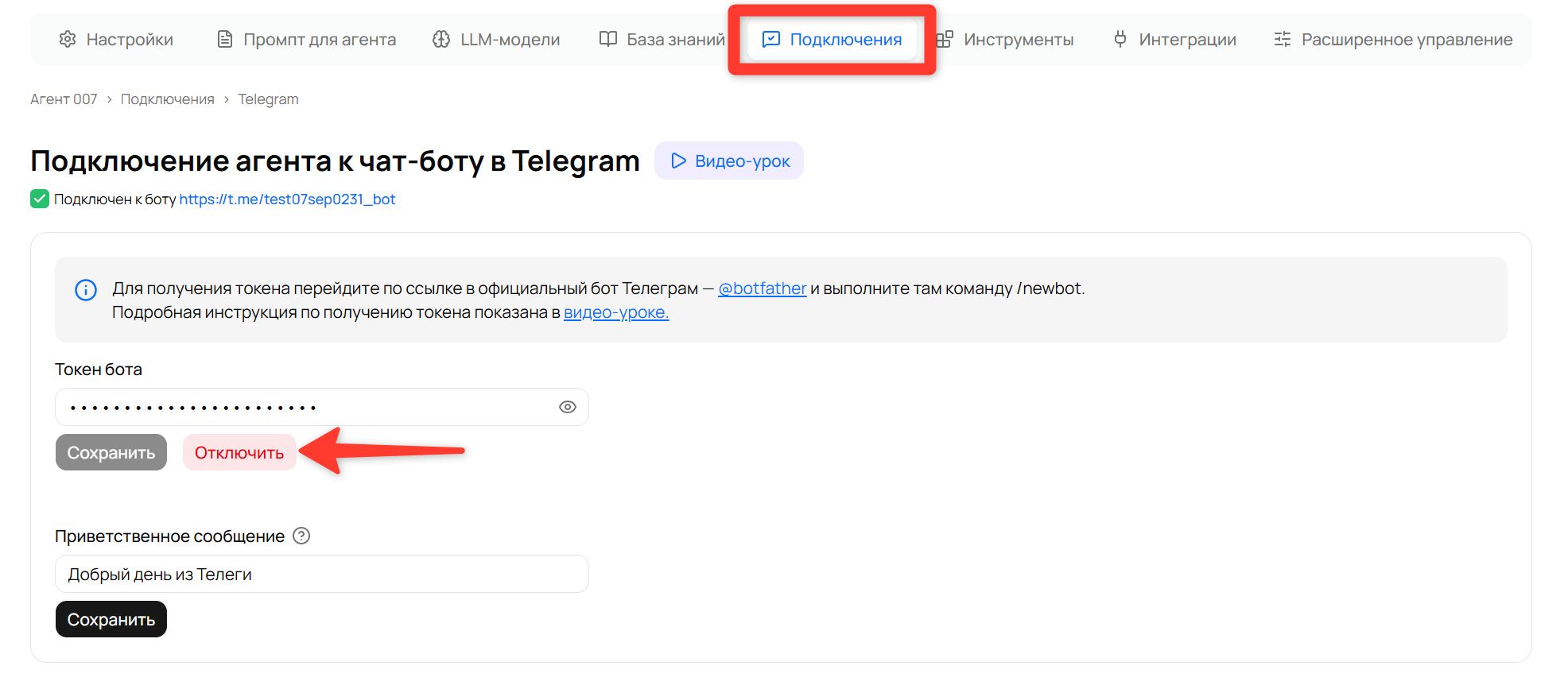
Task: Click Telegram breadcrumb item
Action: point(268,99)
